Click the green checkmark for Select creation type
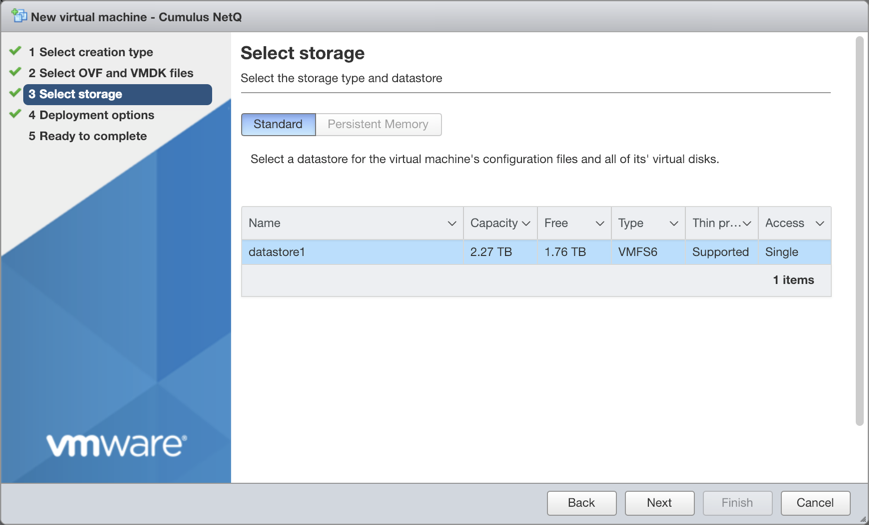Screen dimensions: 869x525 pos(15,51)
